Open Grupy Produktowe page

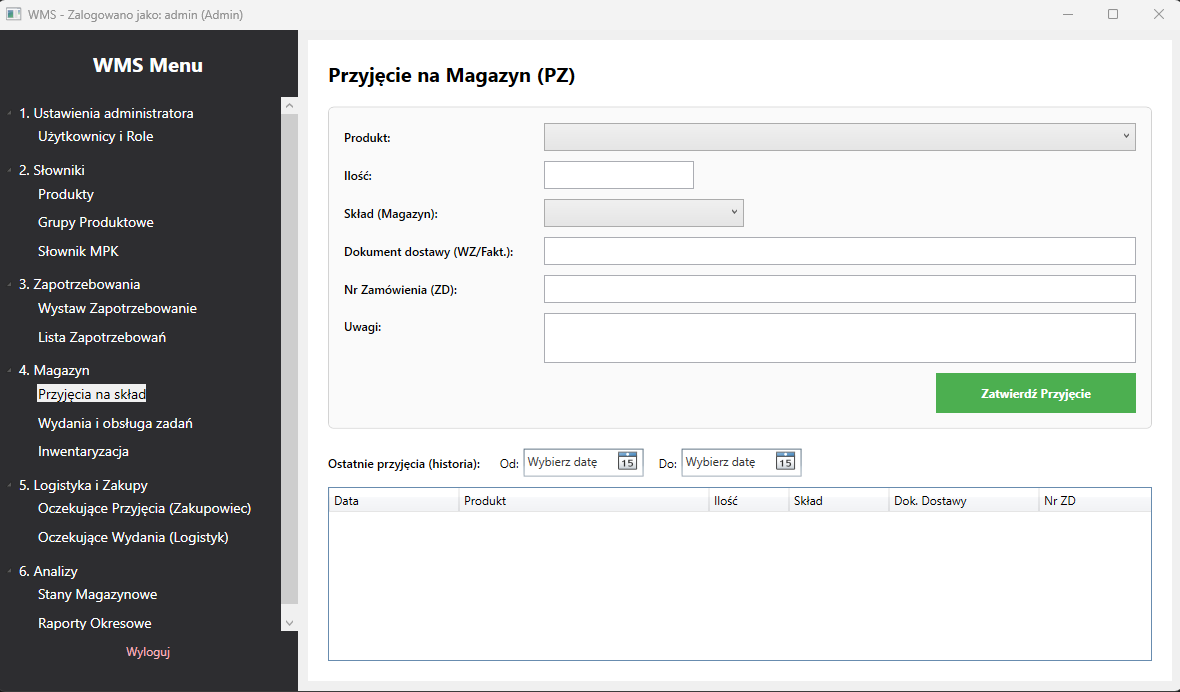[x=96, y=223]
